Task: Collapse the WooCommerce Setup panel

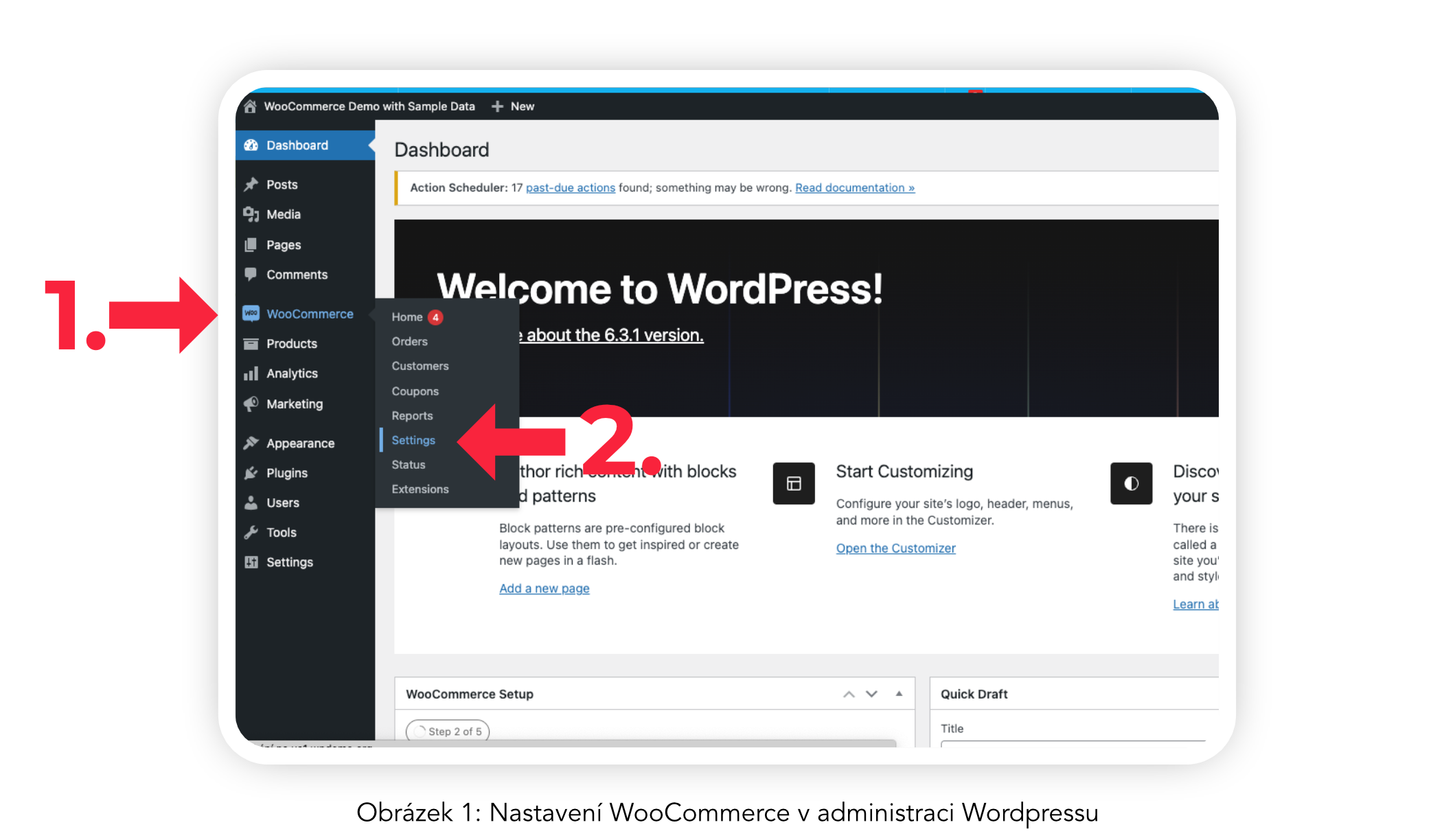Action: pyautogui.click(x=899, y=694)
